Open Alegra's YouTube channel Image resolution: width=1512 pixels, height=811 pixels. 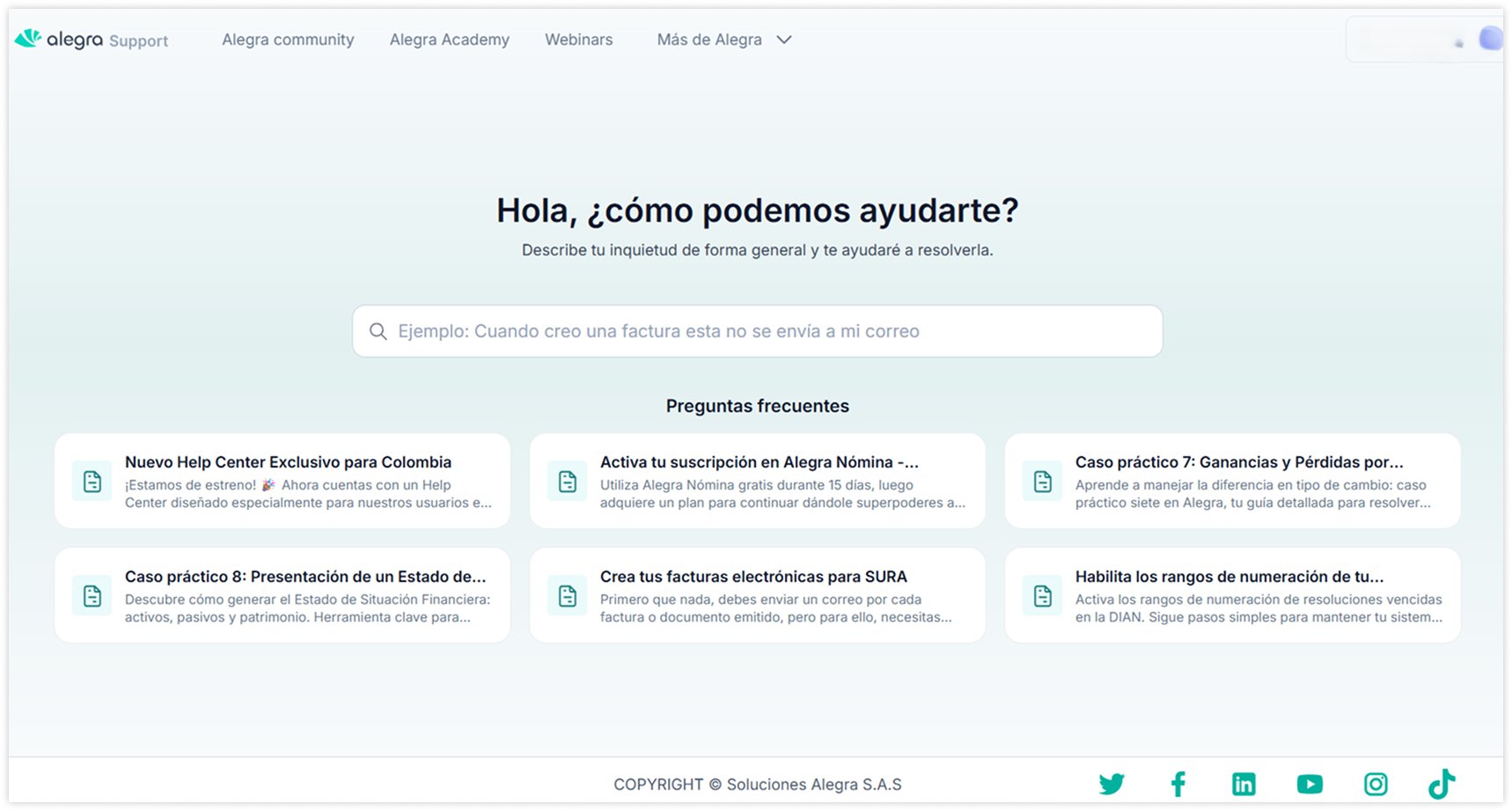1310,784
